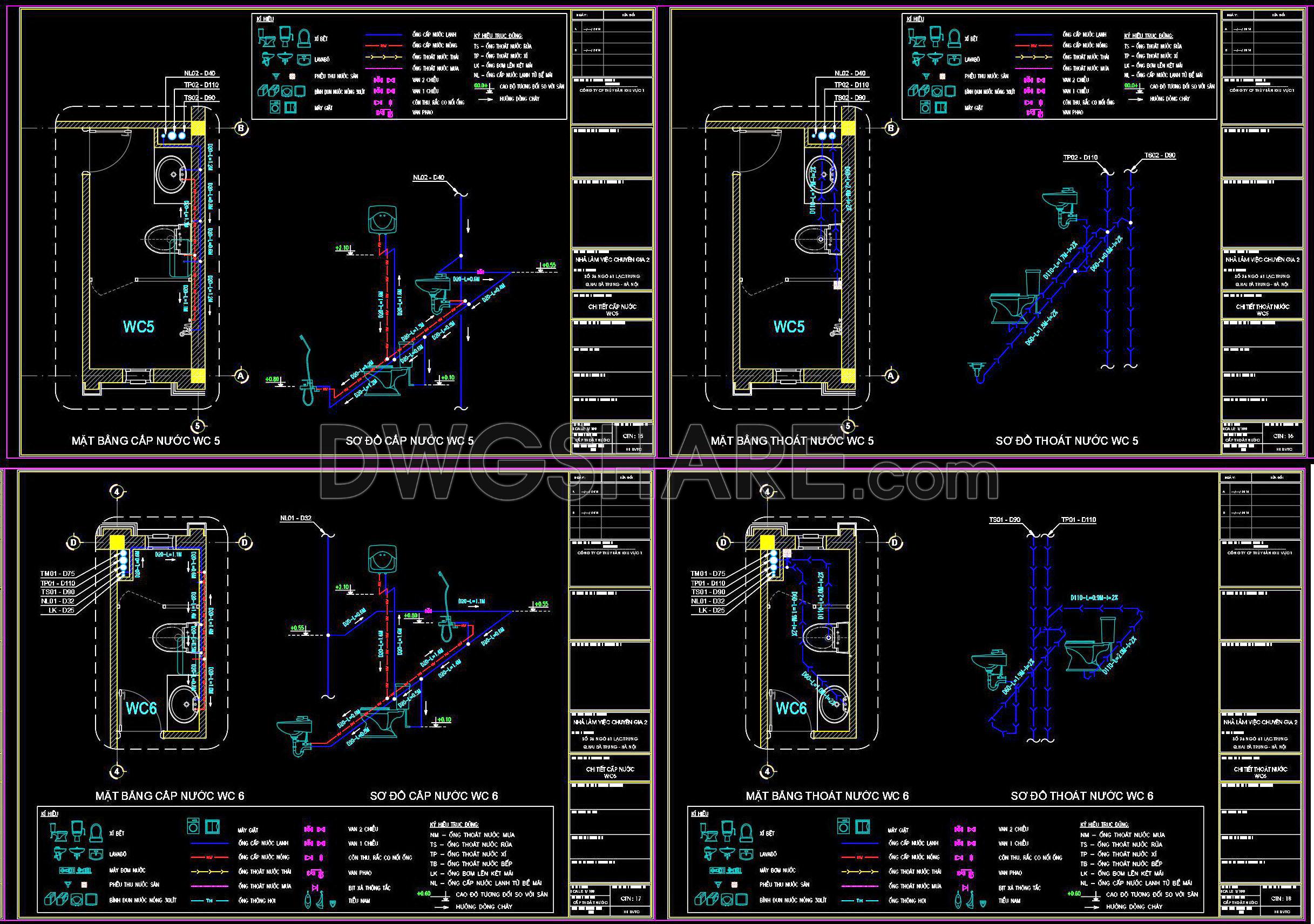This screenshot has height=924, width=1314.
Task: Click the title MẶT BẰNG CẤP NƯỚC WC 5
Action: 145,440
